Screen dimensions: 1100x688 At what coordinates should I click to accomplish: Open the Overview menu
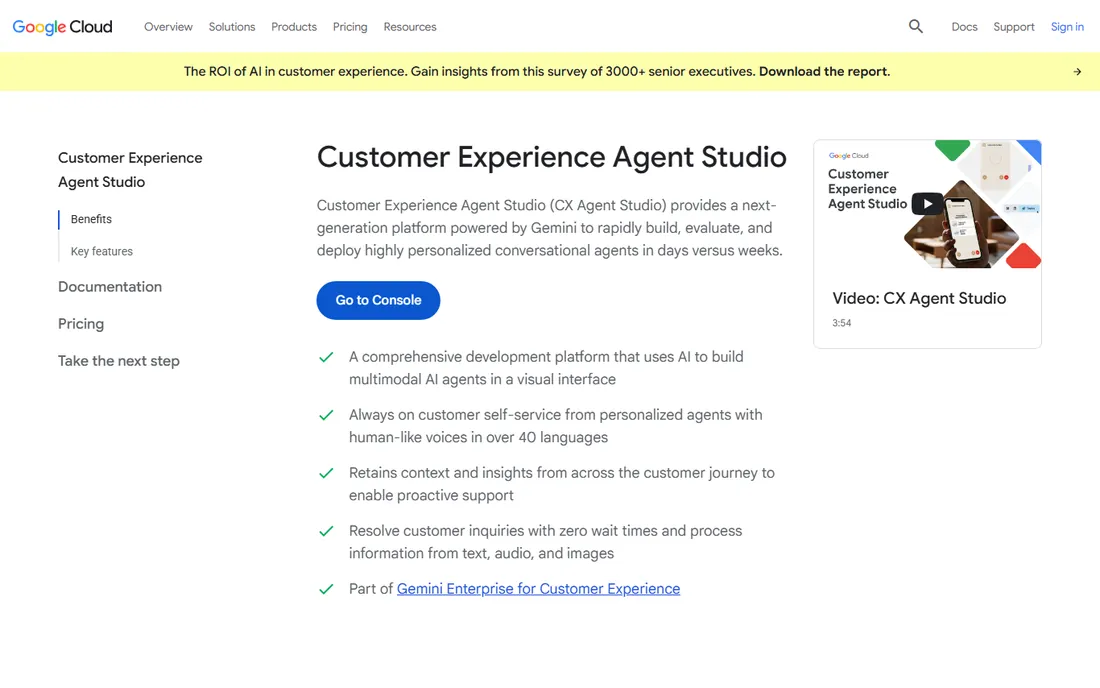(168, 27)
